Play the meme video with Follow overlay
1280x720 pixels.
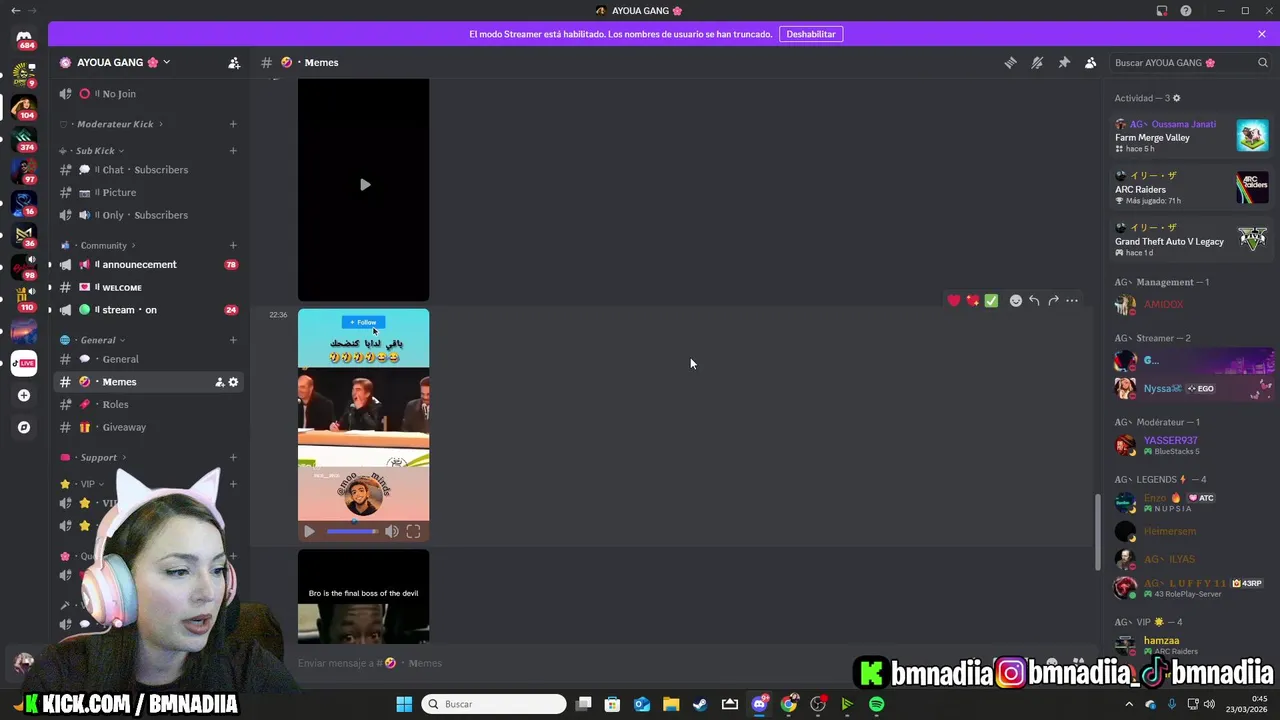[x=309, y=532]
